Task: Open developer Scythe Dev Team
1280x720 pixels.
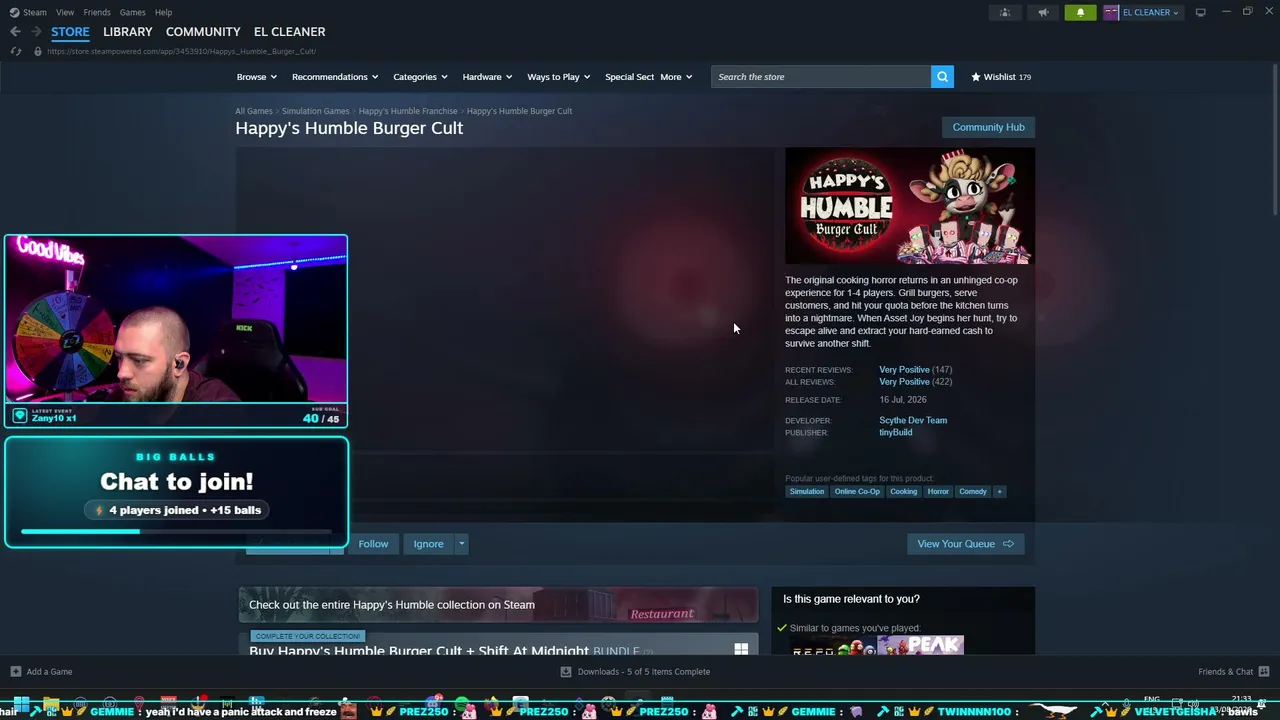Action: point(913,421)
